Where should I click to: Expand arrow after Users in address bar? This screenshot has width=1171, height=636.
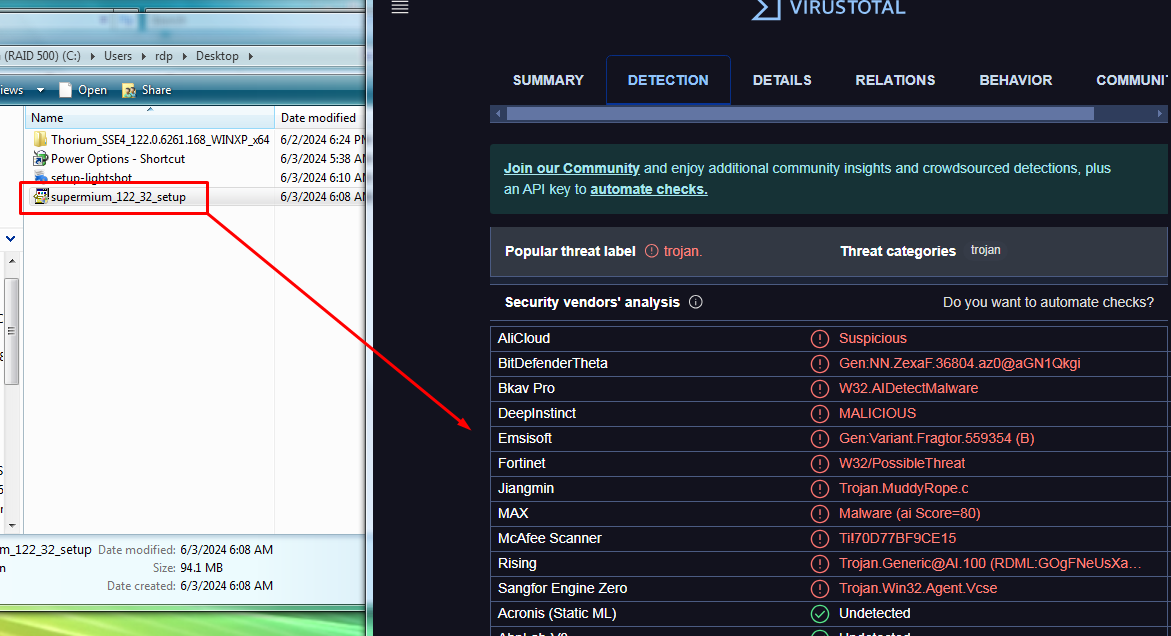click(143, 56)
